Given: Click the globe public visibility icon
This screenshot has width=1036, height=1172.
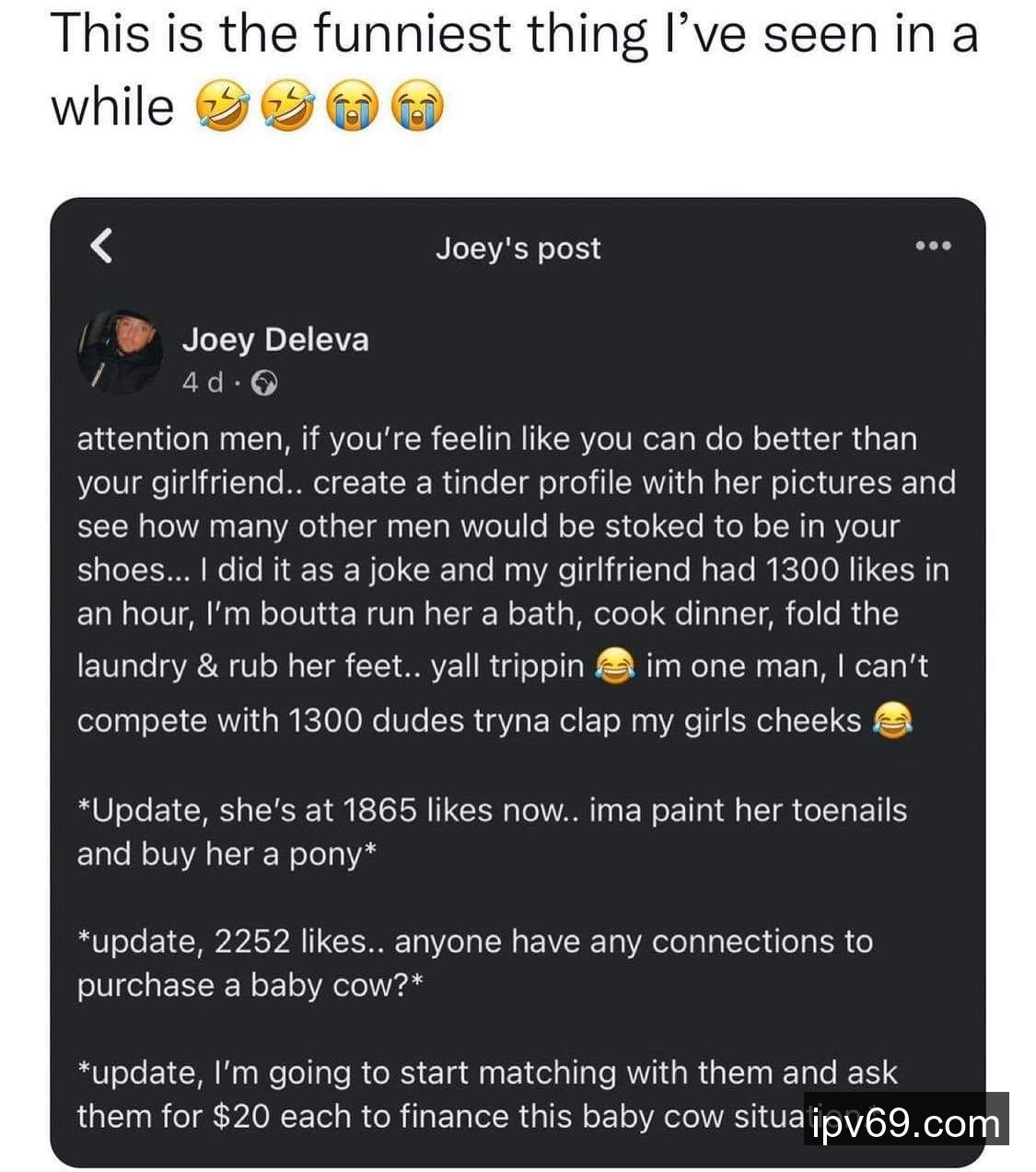Looking at the screenshot, I should pos(263,383).
